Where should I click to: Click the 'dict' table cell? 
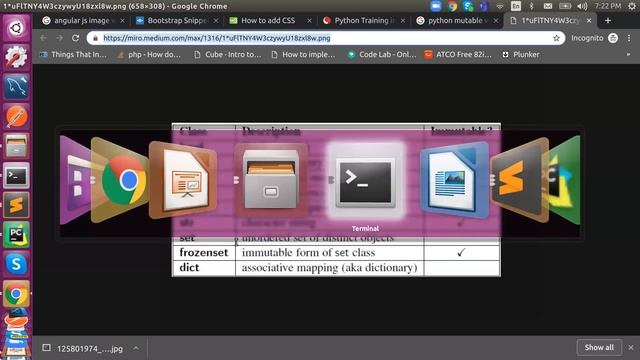204,268
